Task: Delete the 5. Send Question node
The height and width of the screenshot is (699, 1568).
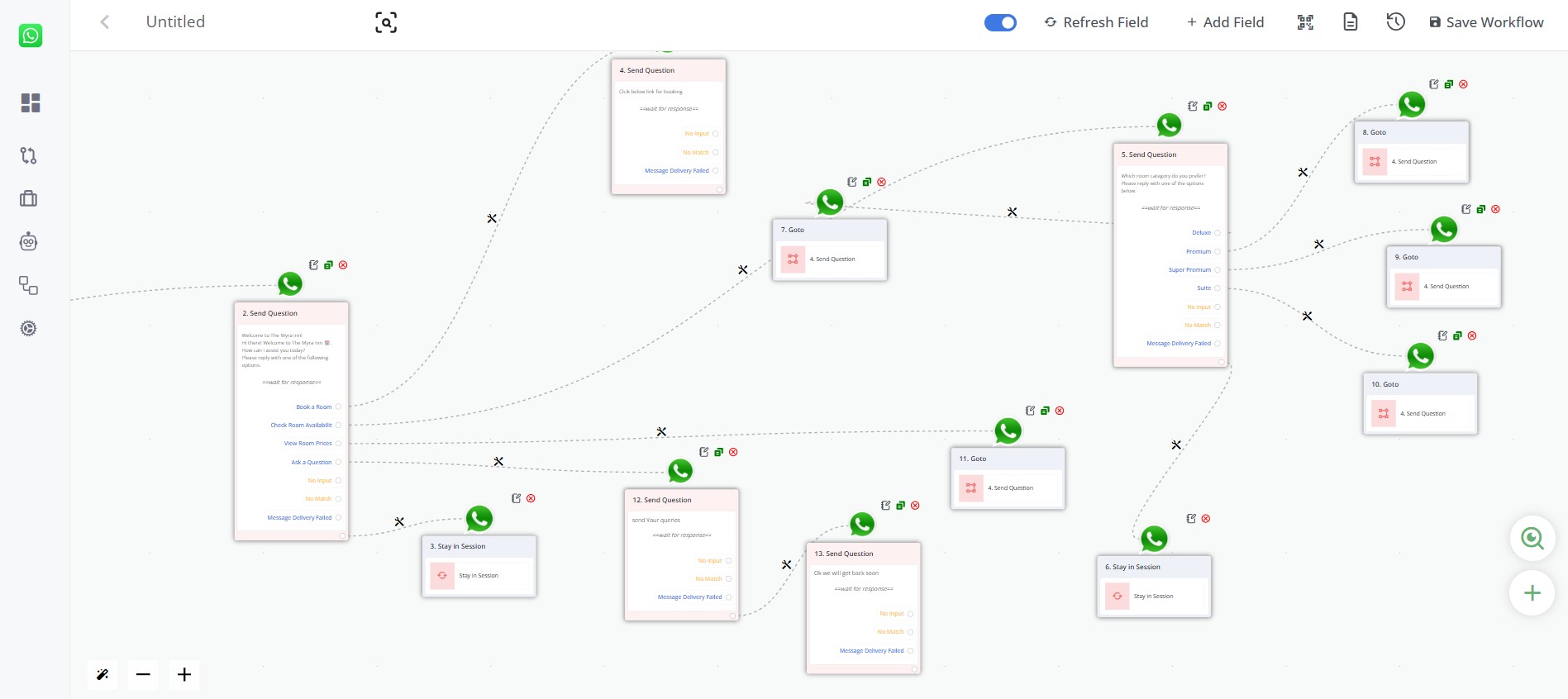Action: tap(1222, 106)
